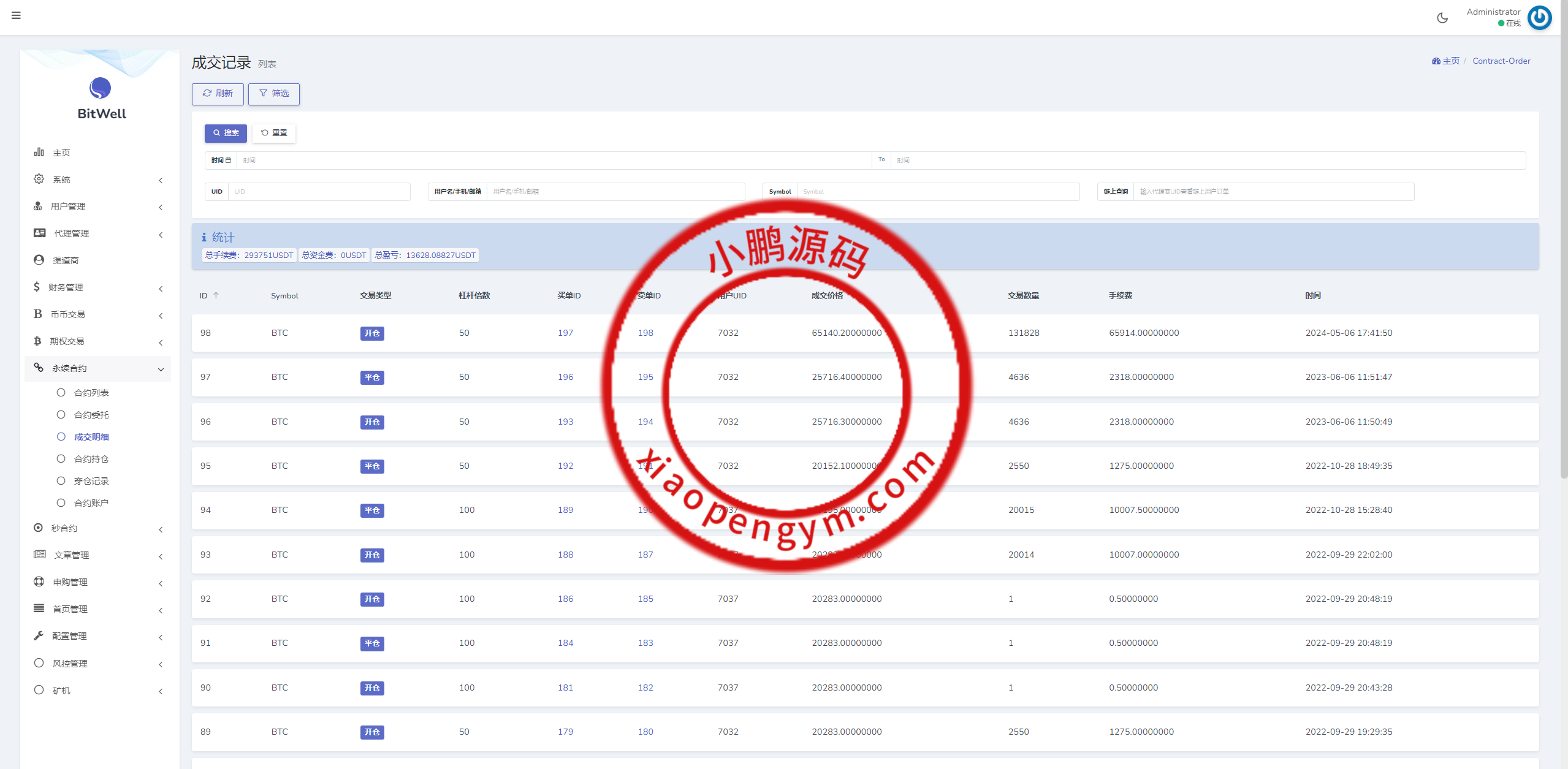Expand the 秒合约 menu chevron
Screen dimensions: 1568x769
pyautogui.click(x=161, y=529)
